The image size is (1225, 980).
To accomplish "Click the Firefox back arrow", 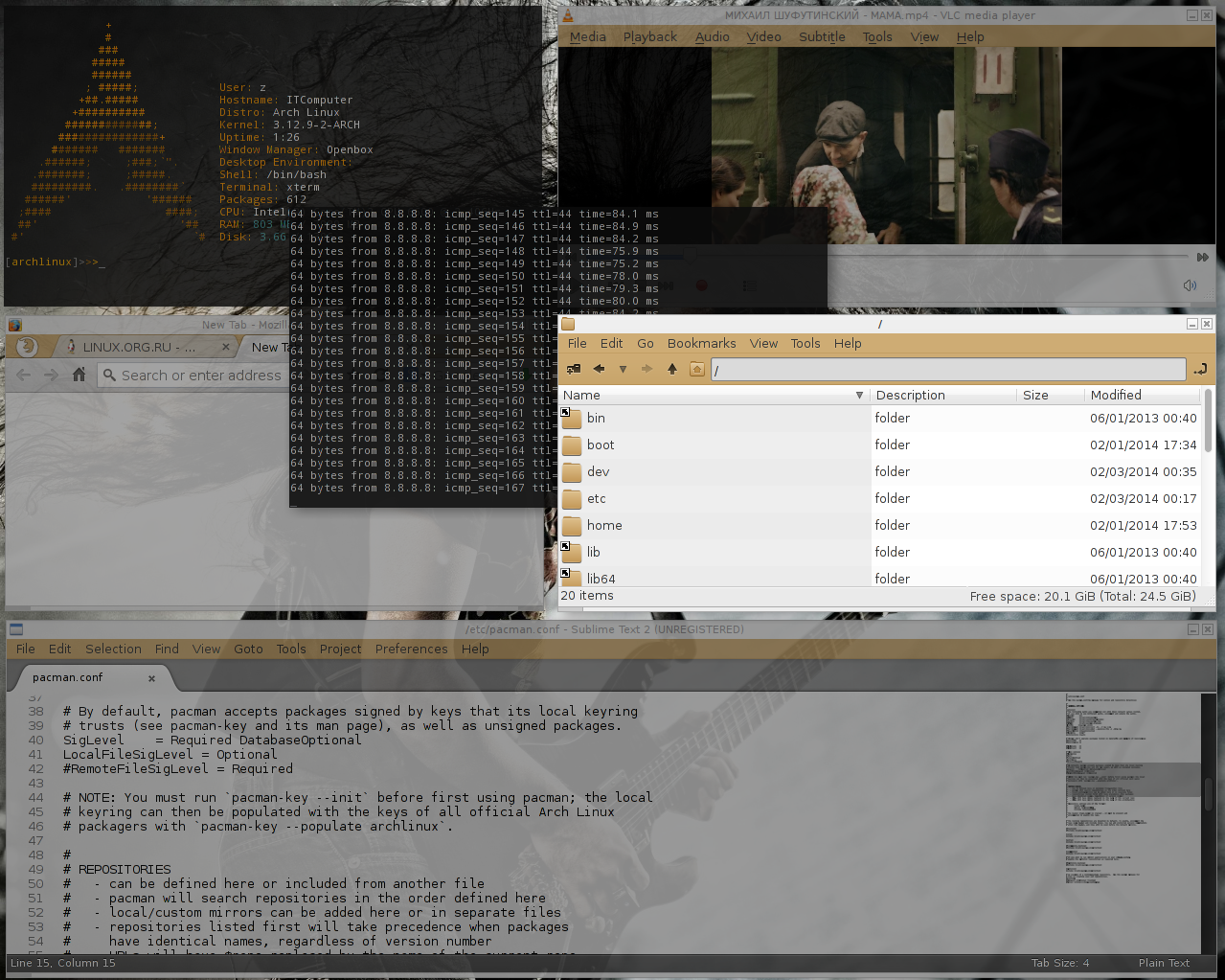I will click(x=24, y=375).
